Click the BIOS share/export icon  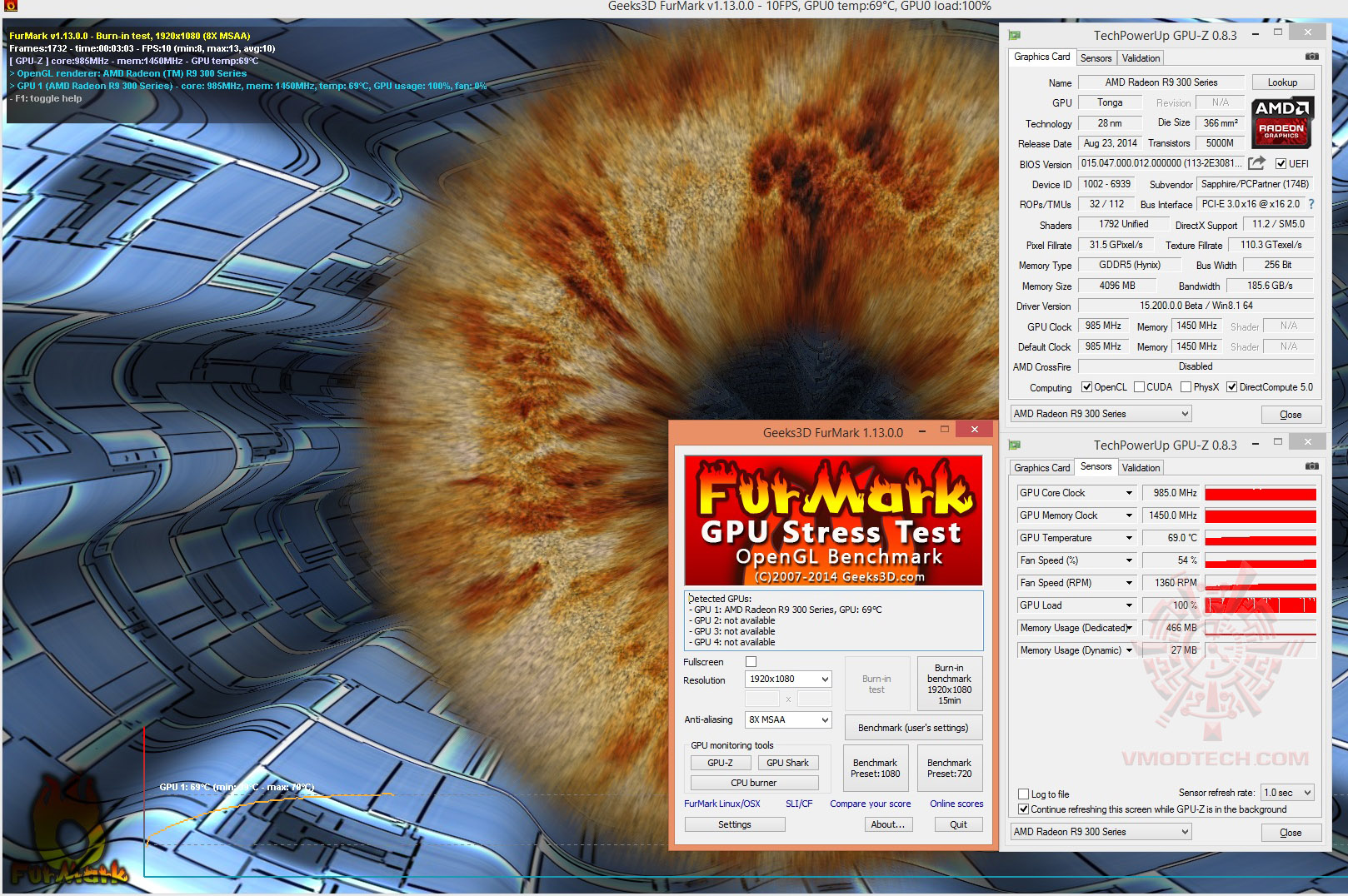click(1257, 163)
